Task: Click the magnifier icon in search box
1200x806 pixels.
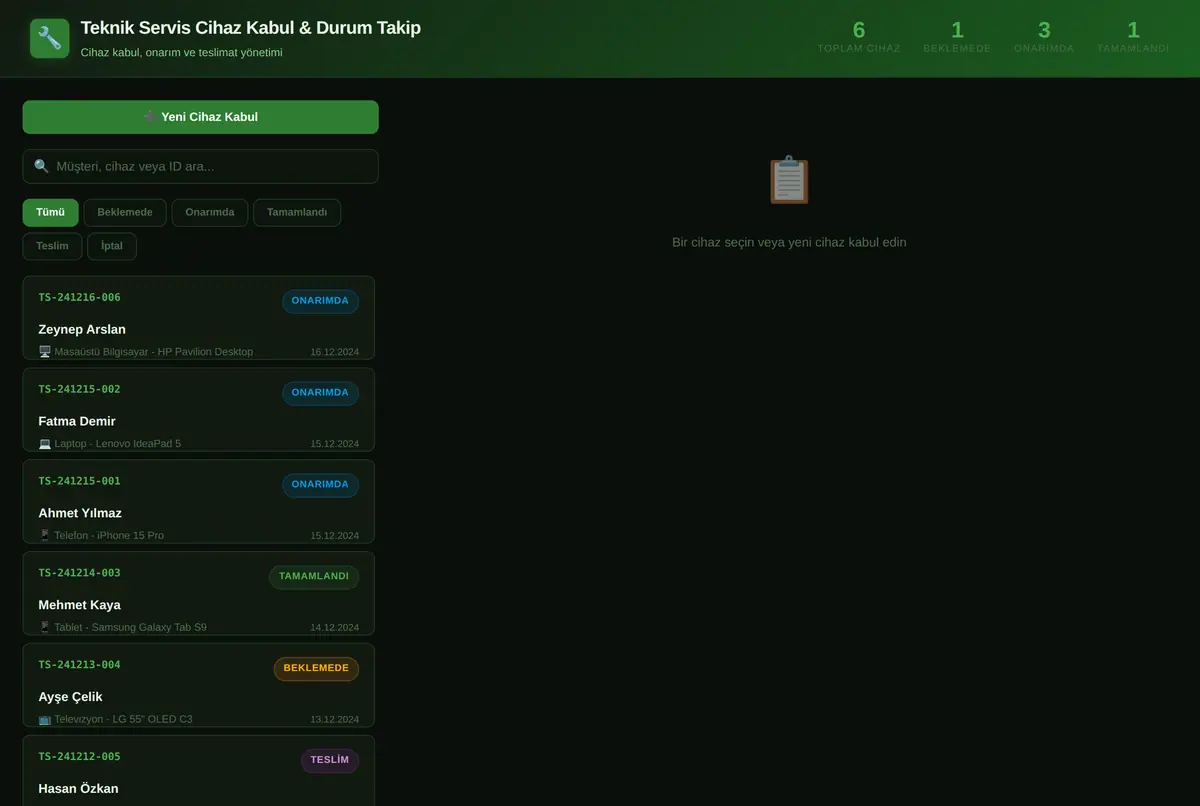Action: pyautogui.click(x=41, y=166)
